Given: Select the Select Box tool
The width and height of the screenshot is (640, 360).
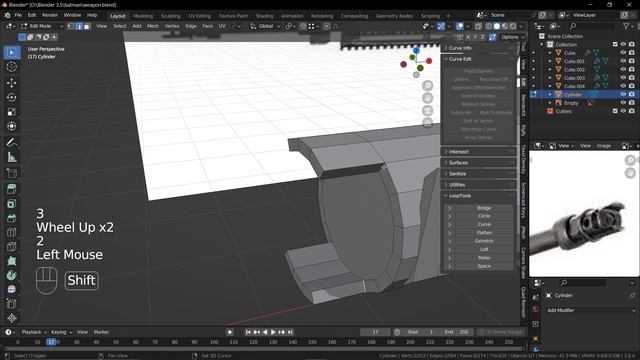Looking at the screenshot, I should point(11,53).
